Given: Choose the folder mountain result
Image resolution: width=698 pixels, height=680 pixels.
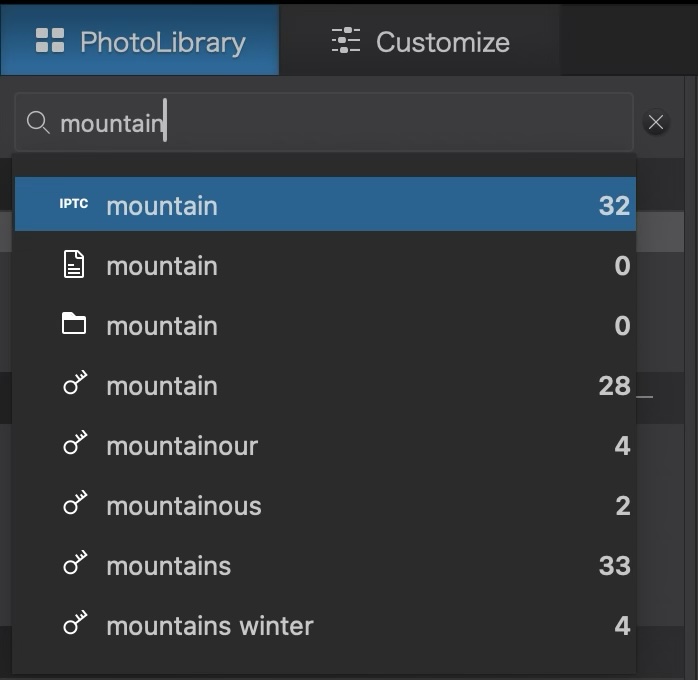Looking at the screenshot, I should pyautogui.click(x=325, y=325).
